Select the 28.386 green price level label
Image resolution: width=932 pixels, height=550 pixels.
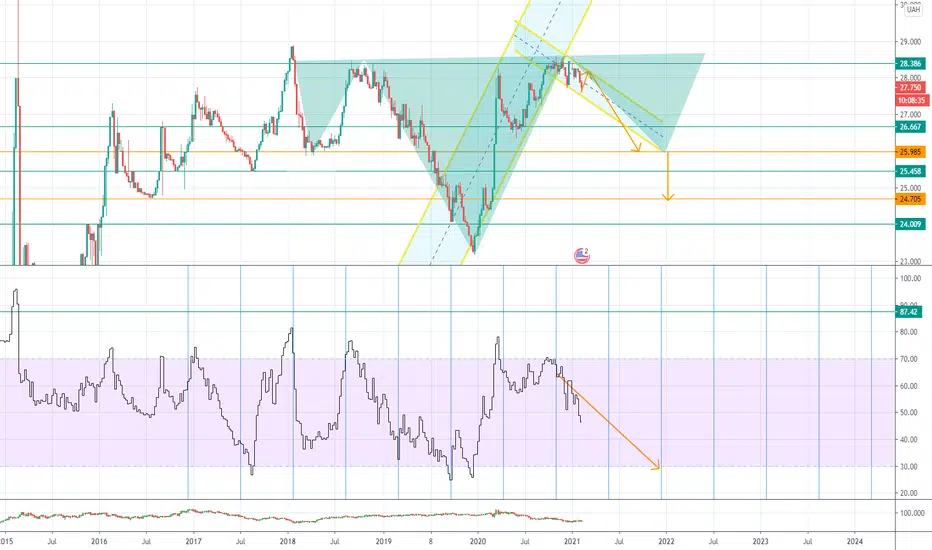[910, 64]
